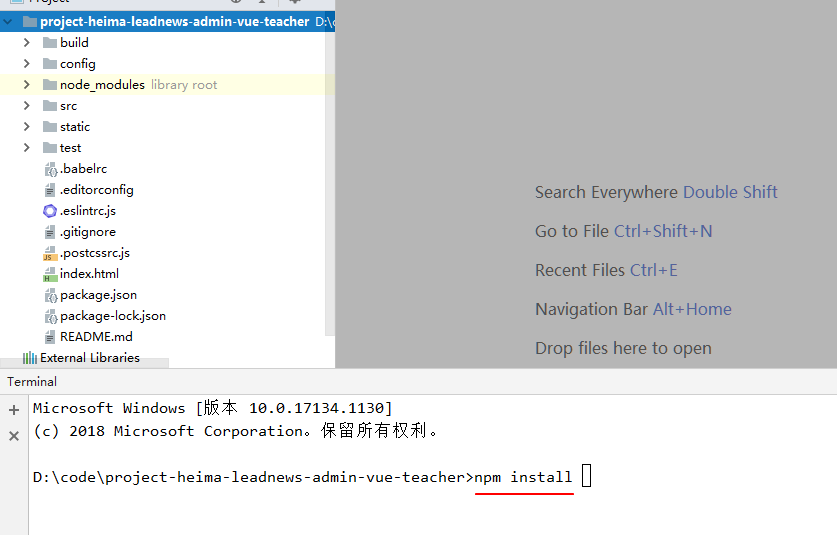Viewport: 837px width, 535px height.
Task: Select the static folder icon
Action: [50, 127]
